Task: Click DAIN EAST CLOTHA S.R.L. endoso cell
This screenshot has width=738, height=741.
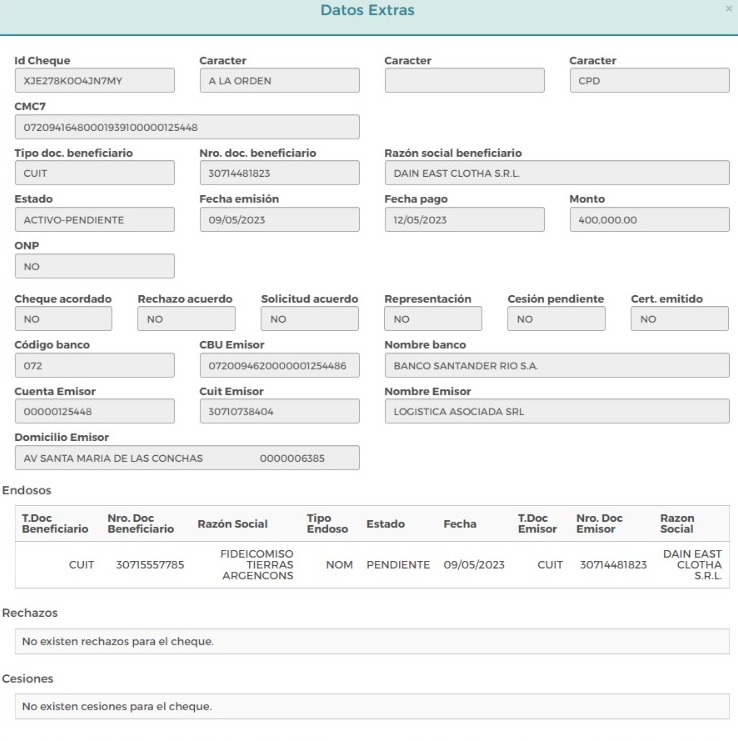Action: (693, 565)
